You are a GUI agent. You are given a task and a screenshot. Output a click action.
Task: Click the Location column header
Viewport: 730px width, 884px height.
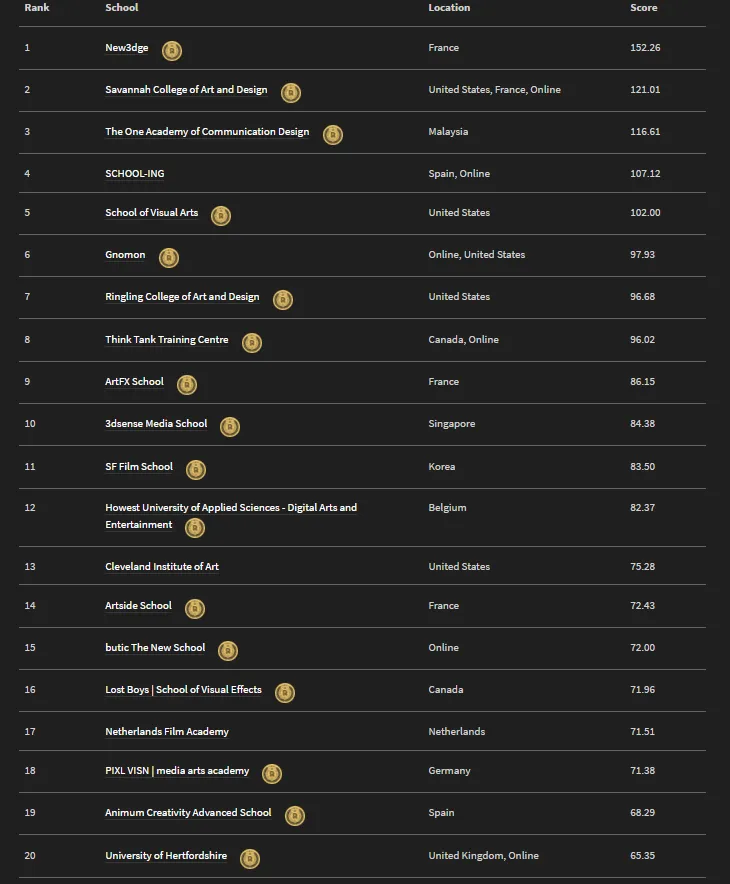(x=449, y=8)
